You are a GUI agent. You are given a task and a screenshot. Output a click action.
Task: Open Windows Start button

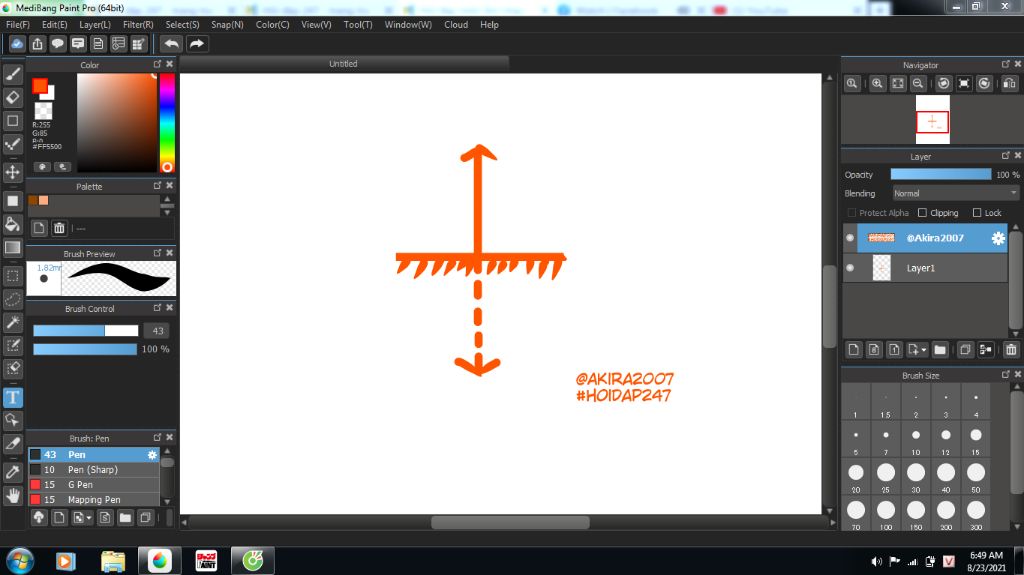pos(20,561)
